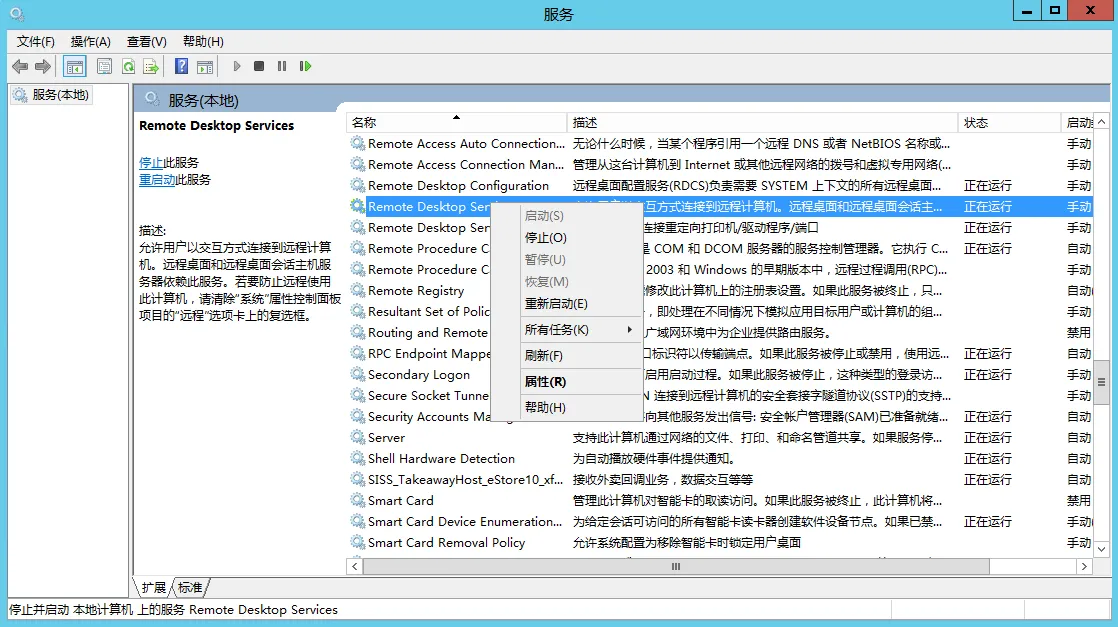Open the properties toolbar icon
This screenshot has width=1118, height=627.
tap(103, 66)
